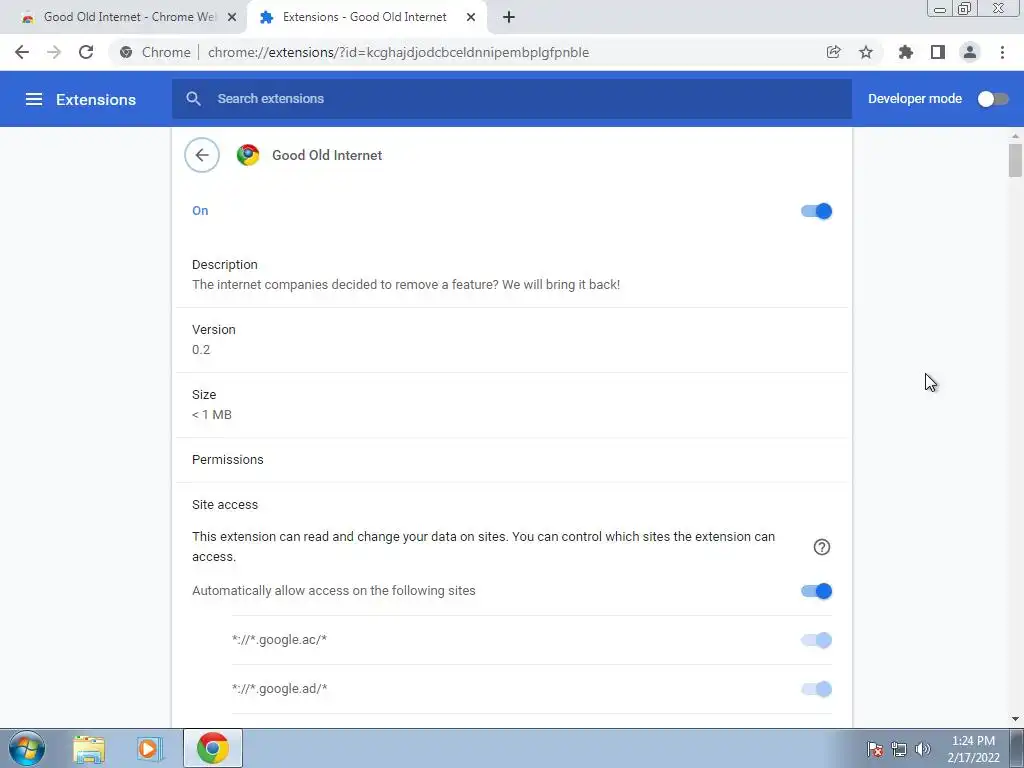Click version value 0.2
The height and width of the screenshot is (768, 1024).
201,350
